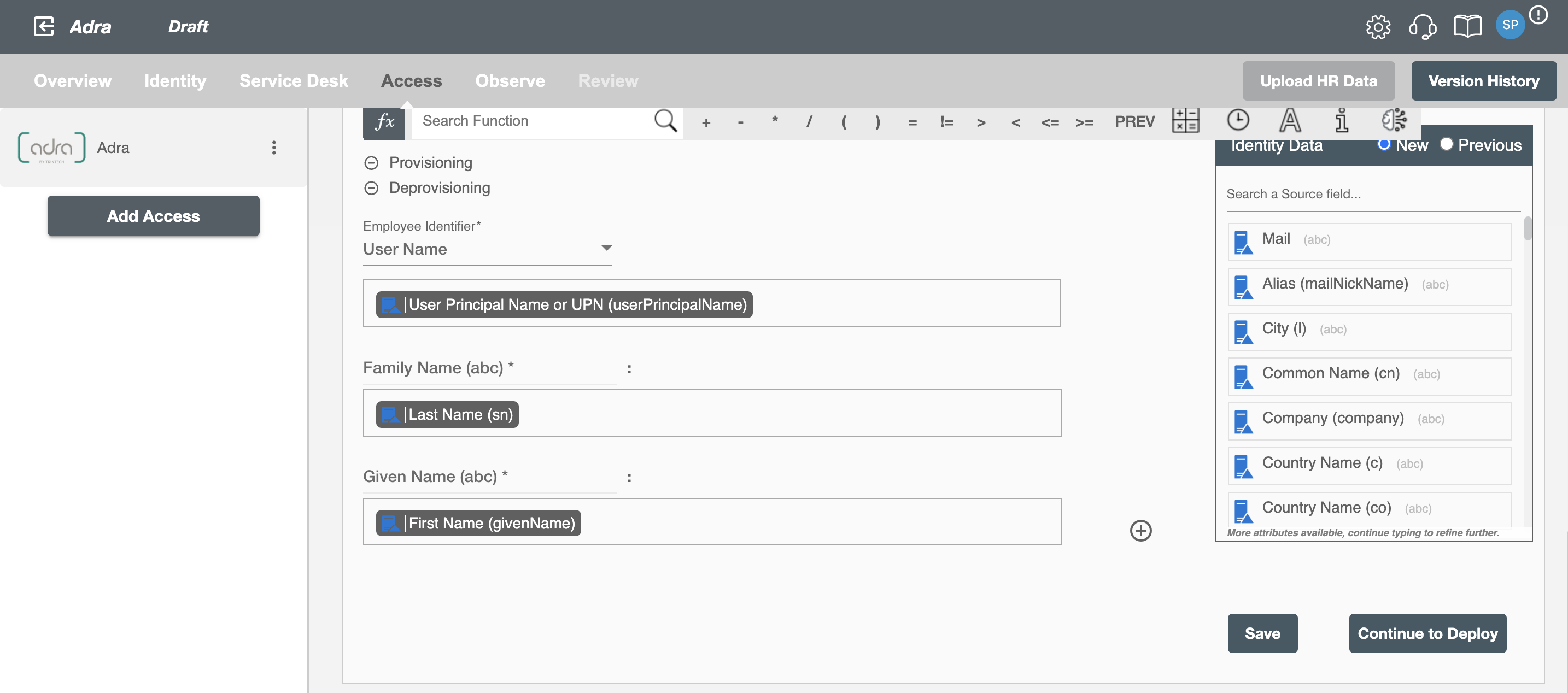Click the First Name (givenName) chip
Image resolution: width=1568 pixels, height=693 pixels.
[x=478, y=523]
